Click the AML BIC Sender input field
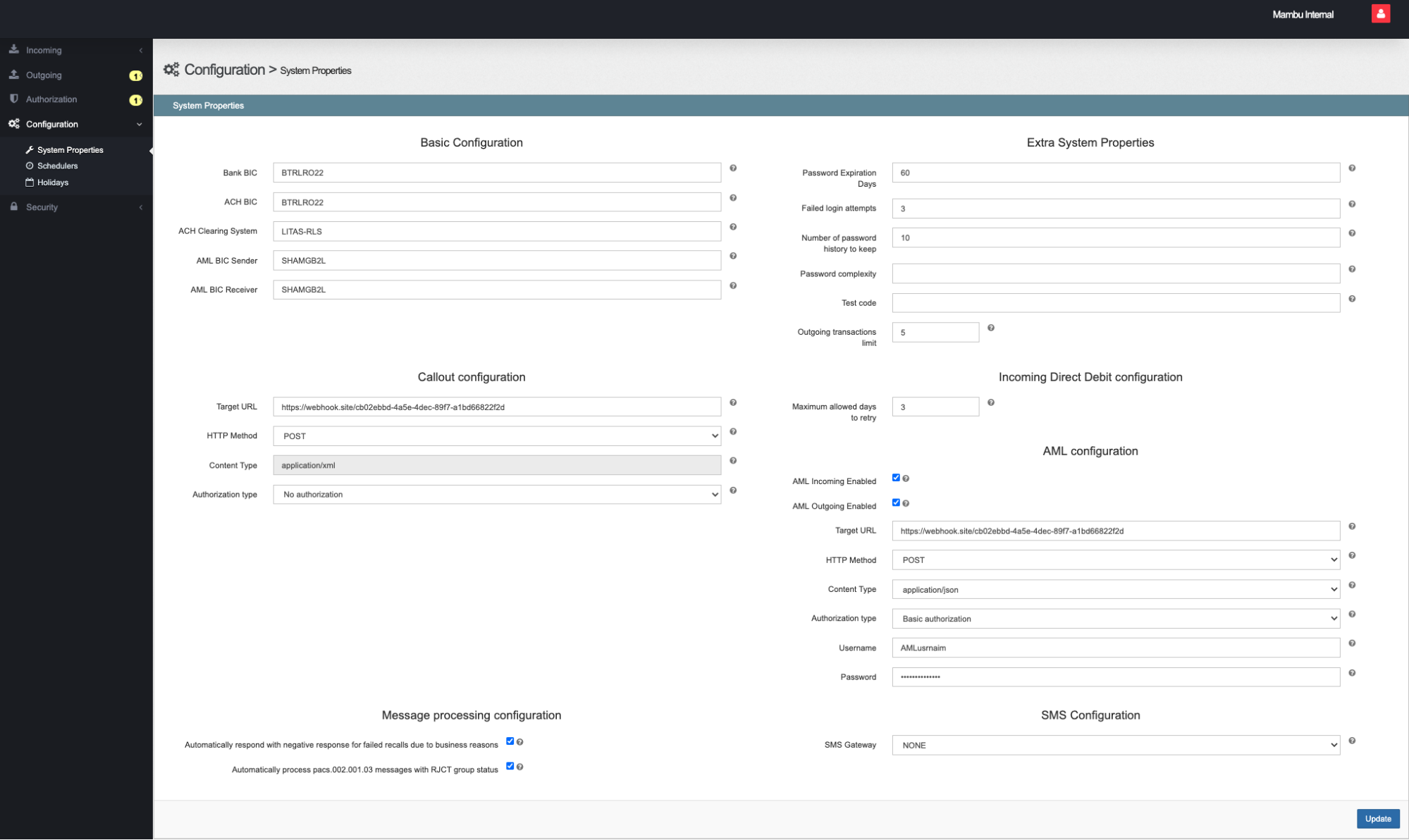1409x840 pixels. pos(497,261)
